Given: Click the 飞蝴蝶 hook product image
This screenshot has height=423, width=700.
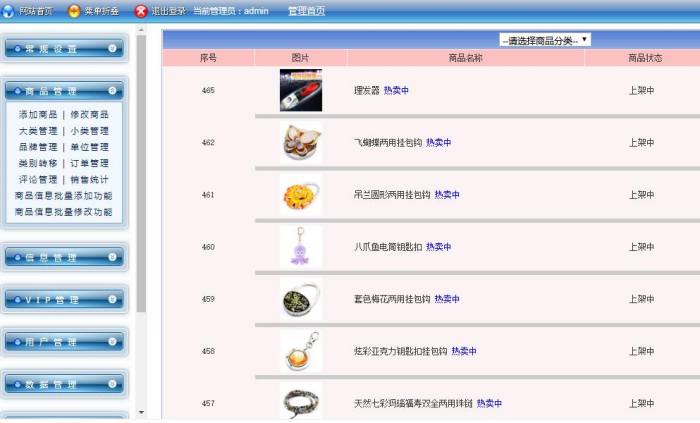Looking at the screenshot, I should click(x=301, y=142).
